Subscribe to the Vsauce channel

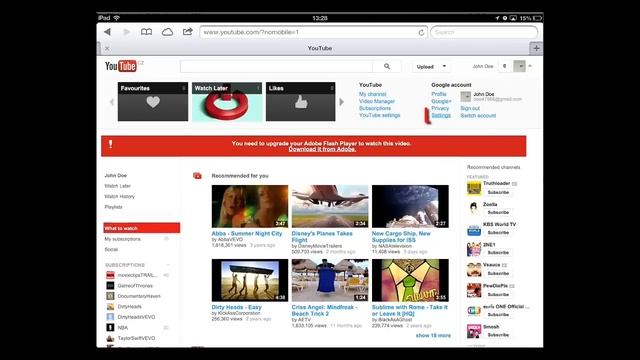click(x=498, y=273)
